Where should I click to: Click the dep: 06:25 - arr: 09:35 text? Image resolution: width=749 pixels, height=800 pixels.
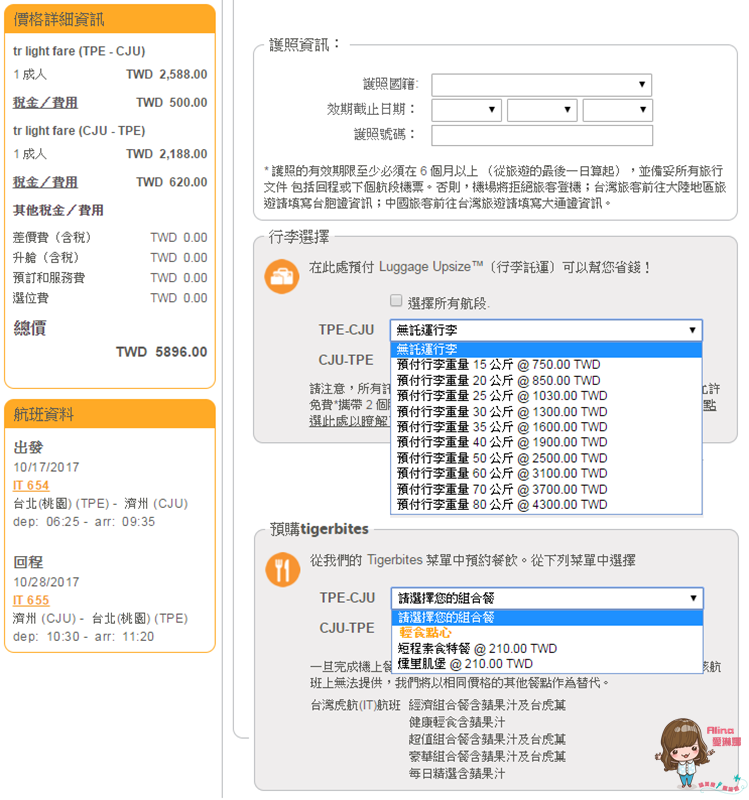pyautogui.click(x=84, y=521)
